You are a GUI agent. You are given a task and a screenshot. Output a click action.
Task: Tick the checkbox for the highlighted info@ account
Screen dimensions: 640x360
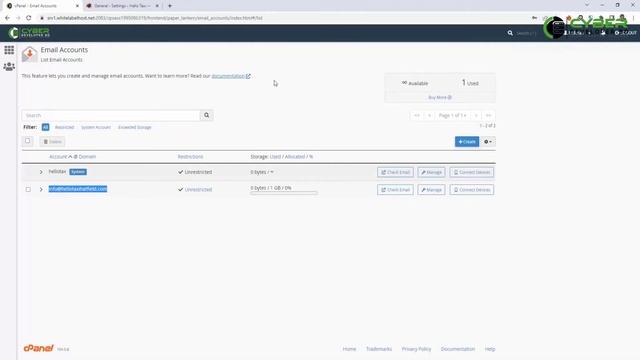(x=28, y=189)
